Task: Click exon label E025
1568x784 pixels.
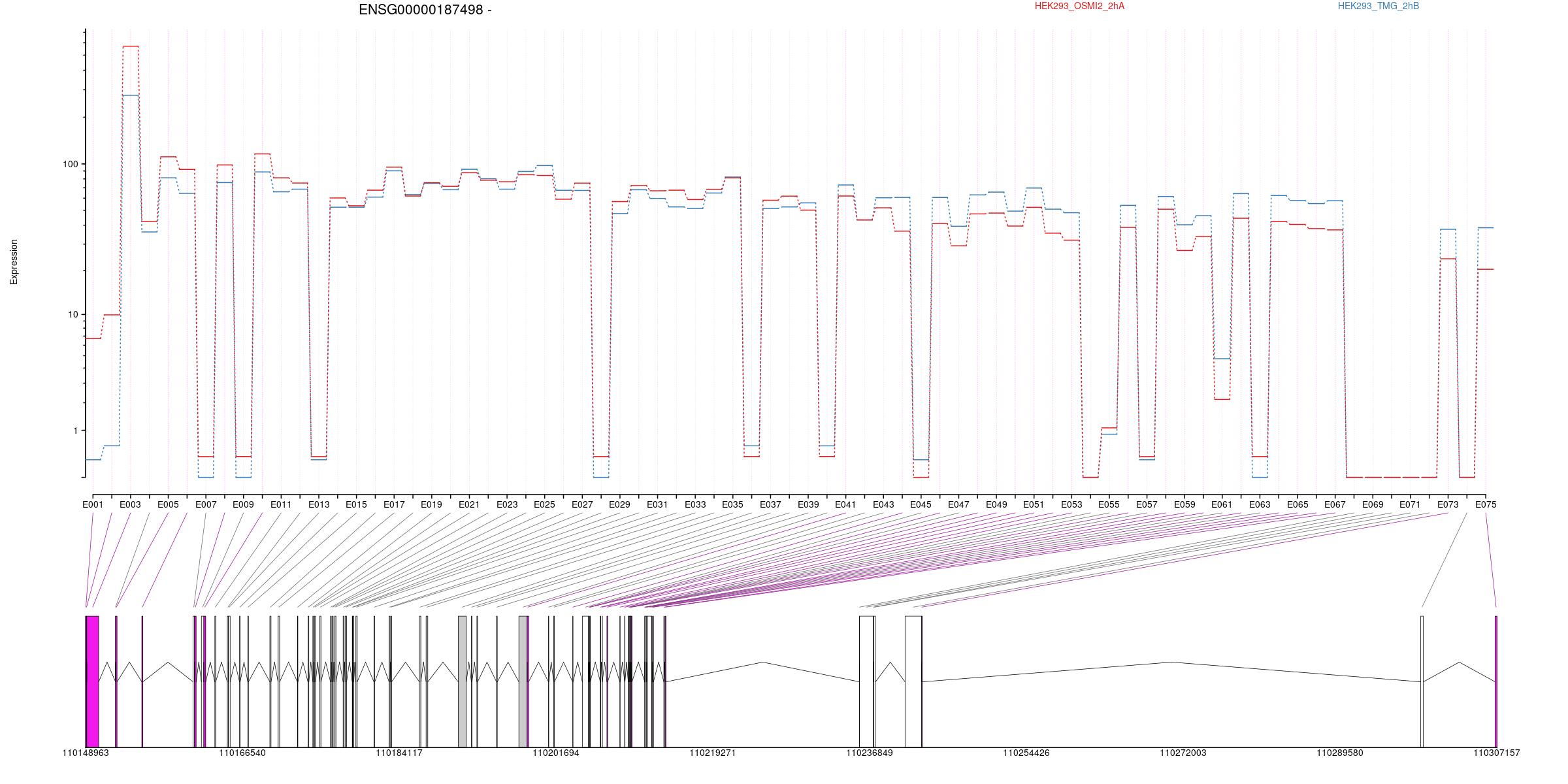Action: pyautogui.click(x=544, y=504)
